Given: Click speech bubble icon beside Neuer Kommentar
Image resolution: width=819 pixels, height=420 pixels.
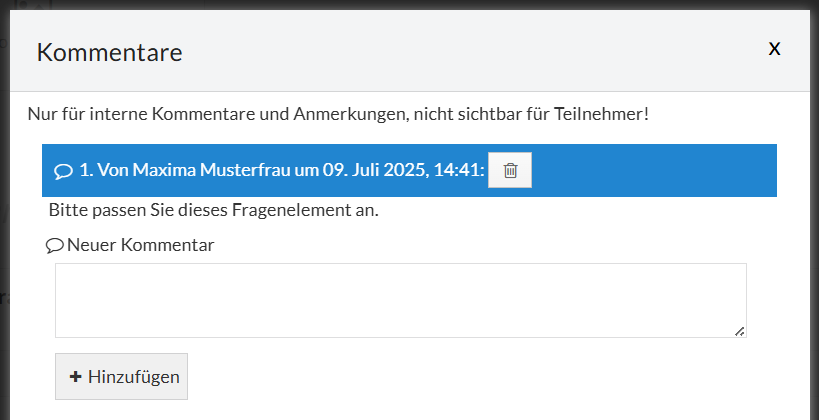Looking at the screenshot, I should pos(55,245).
